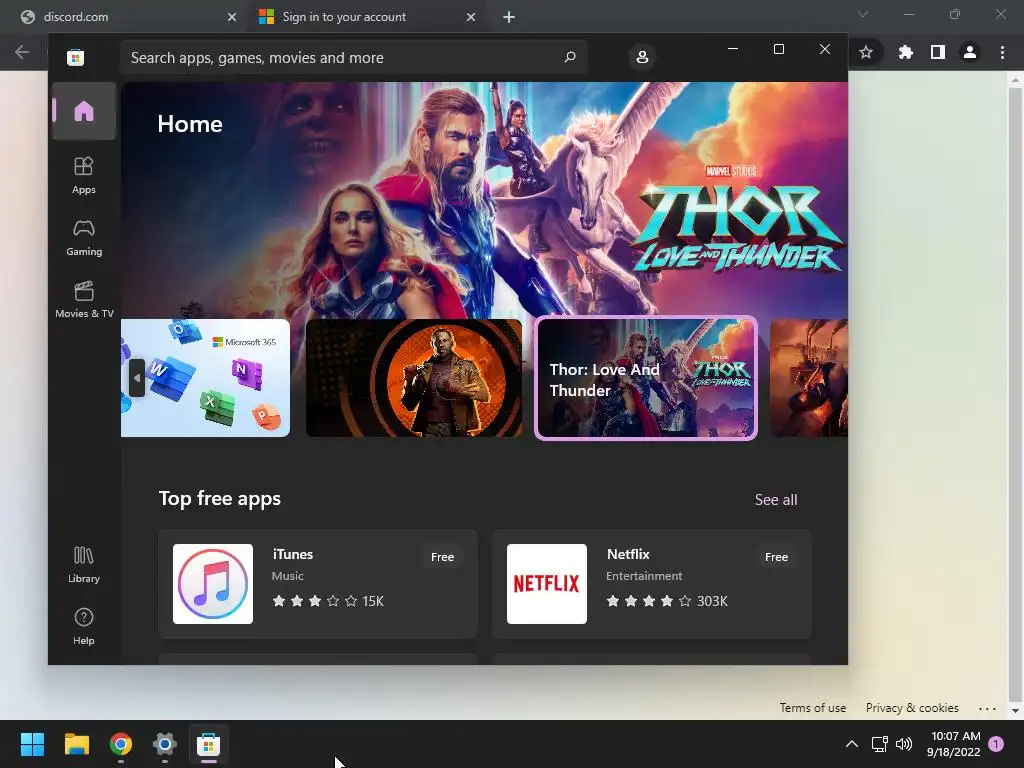Open the Chrome profile icon
Viewport: 1024px width, 768px height.
coord(970,52)
